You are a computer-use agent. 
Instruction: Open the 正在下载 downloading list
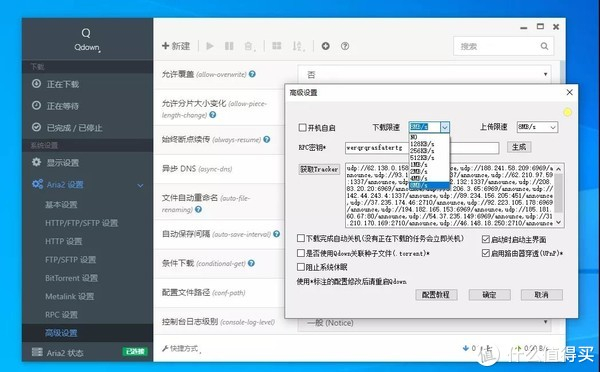click(87, 84)
